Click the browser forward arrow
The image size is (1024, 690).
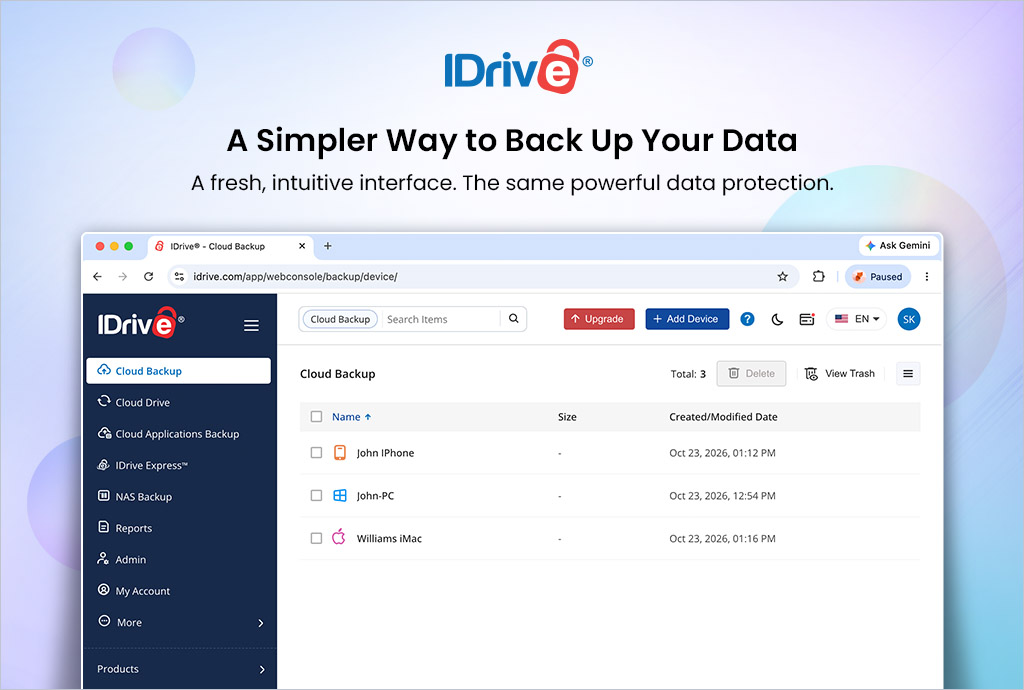123,277
